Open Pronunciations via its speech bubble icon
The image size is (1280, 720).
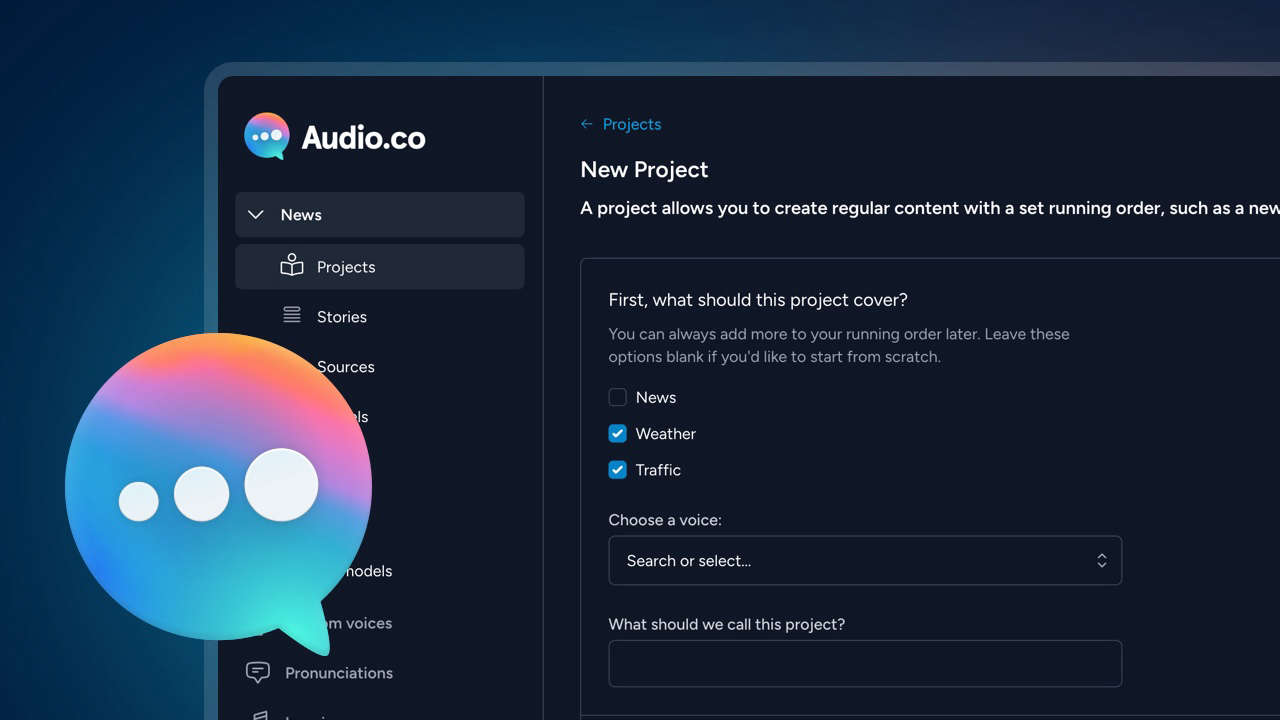point(258,672)
